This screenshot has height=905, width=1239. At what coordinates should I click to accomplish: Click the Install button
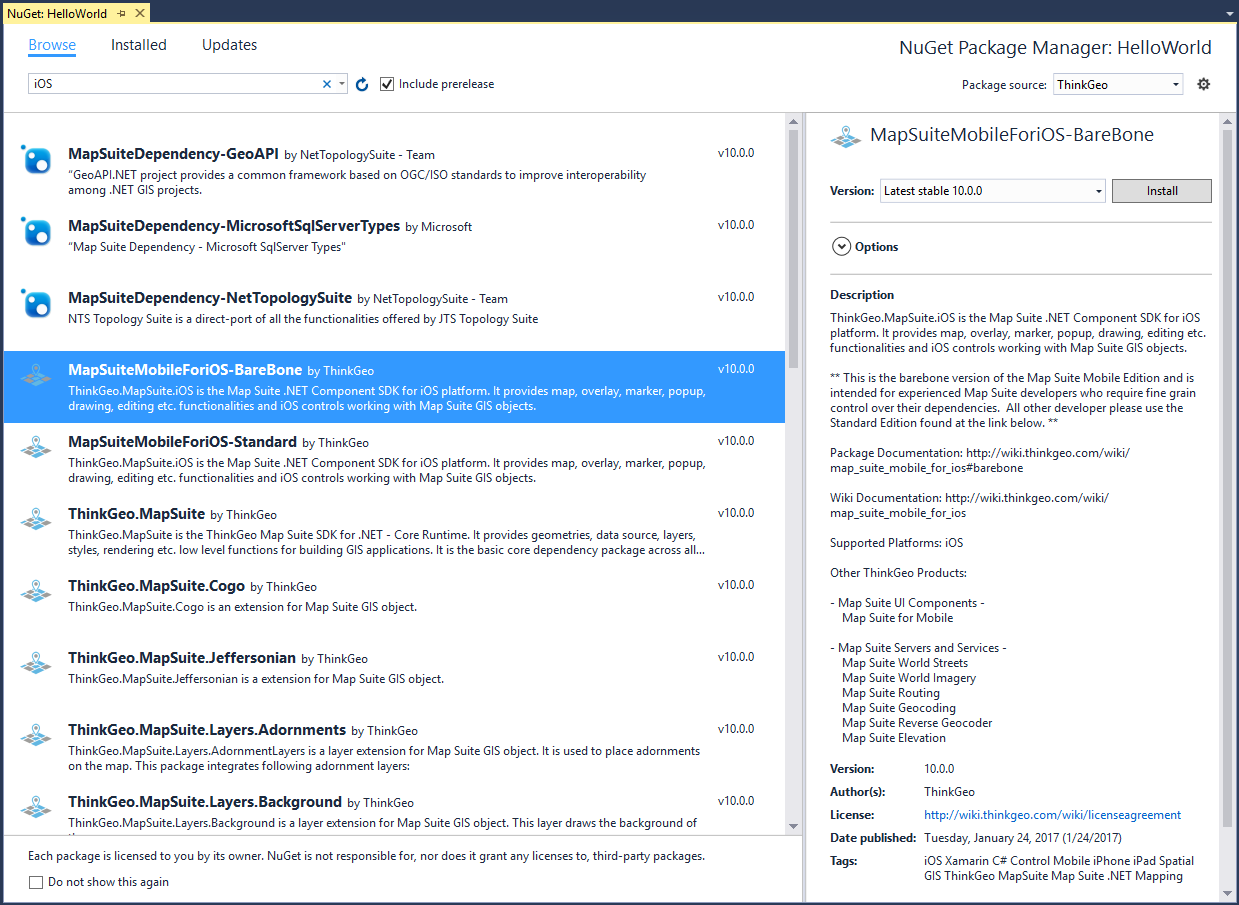point(1162,190)
